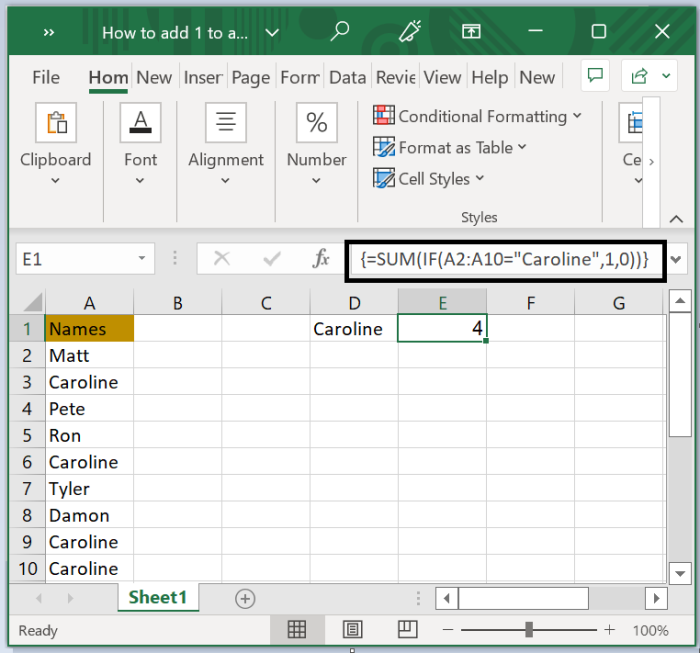Open the Comments speech bubble button
Viewport: 700px width, 653px height.
click(x=595, y=77)
